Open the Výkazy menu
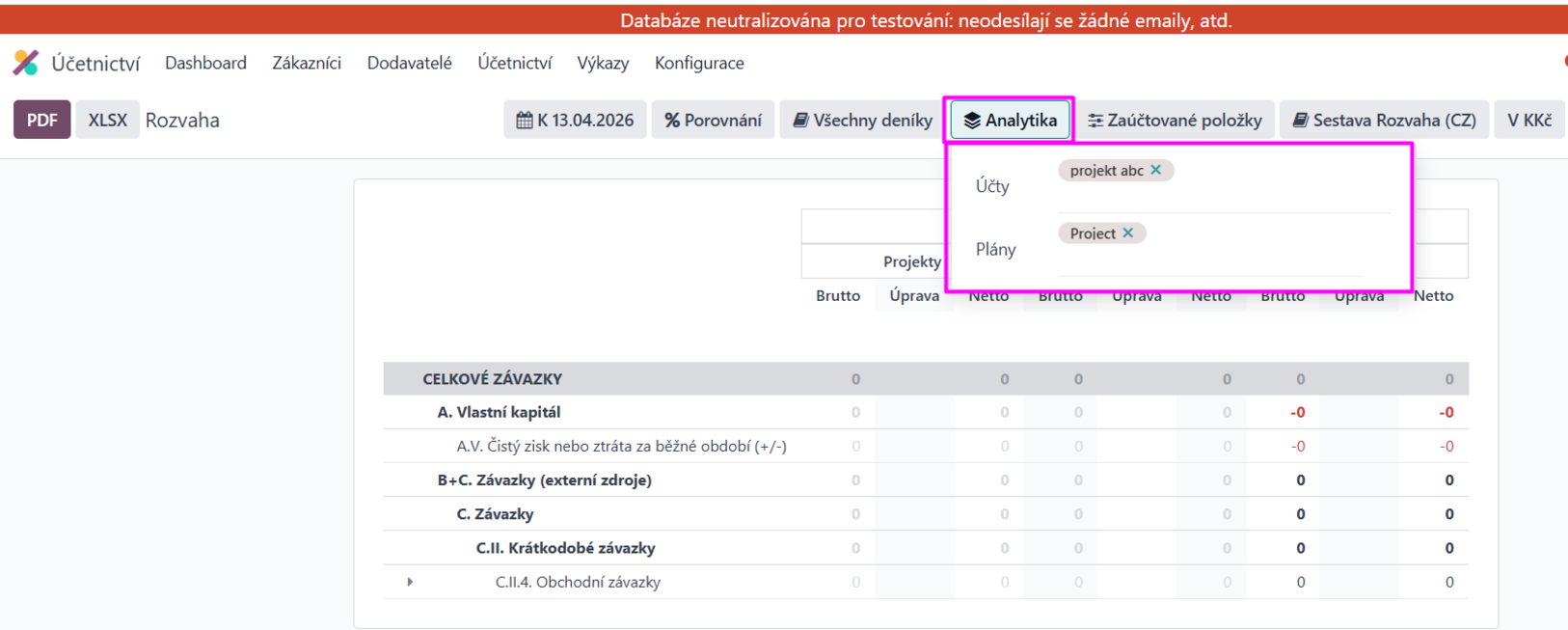Image resolution: width=1568 pixels, height=630 pixels. point(603,63)
